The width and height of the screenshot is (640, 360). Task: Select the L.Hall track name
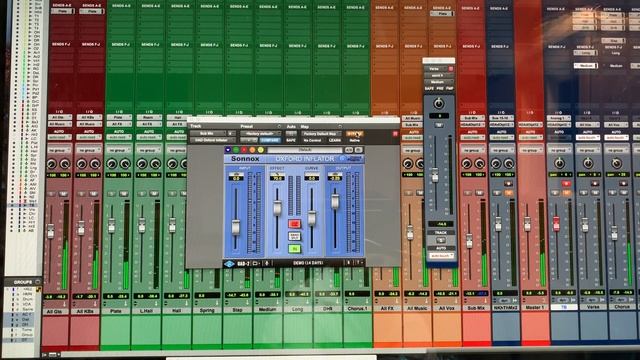pos(146,311)
